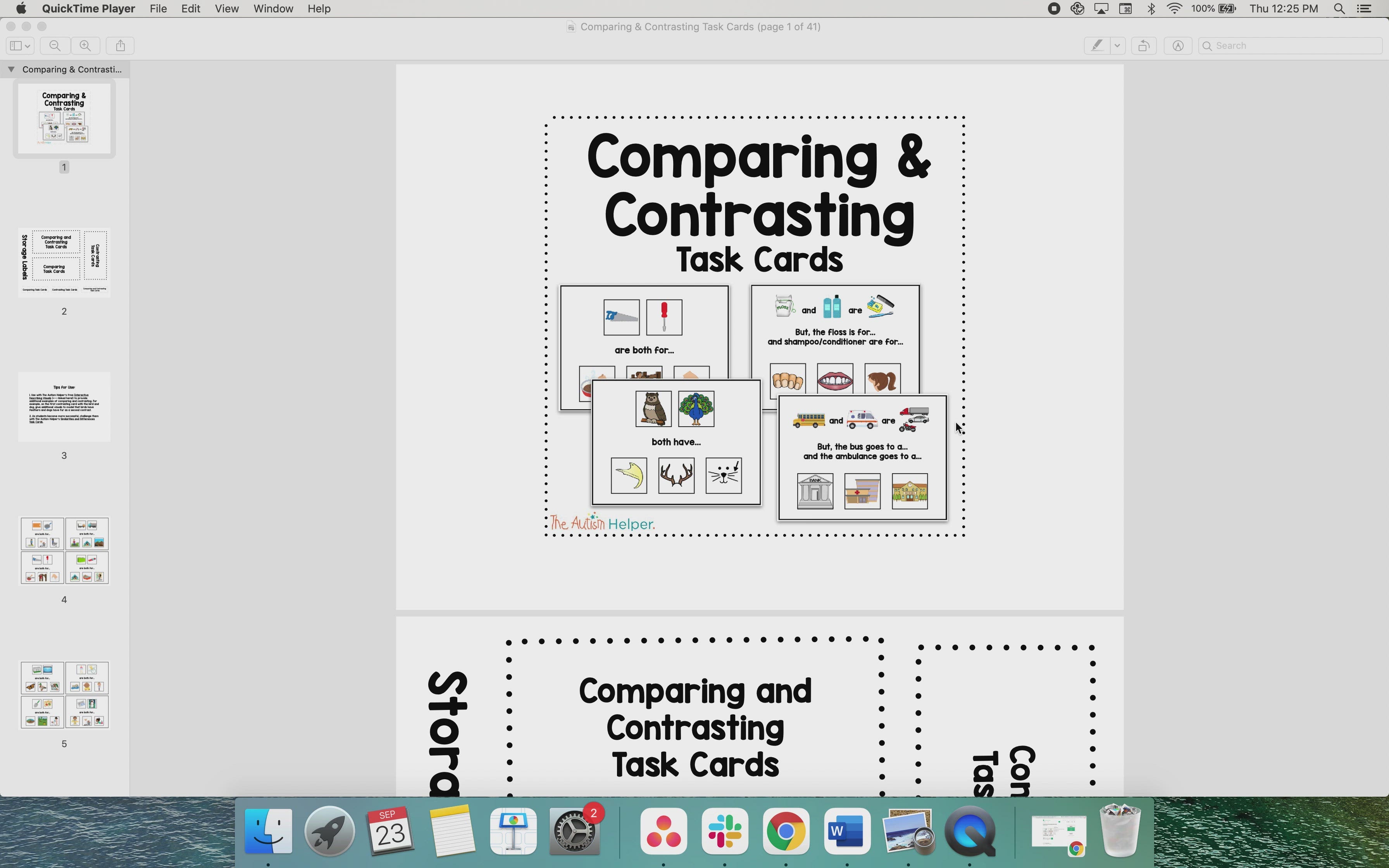Open Calendar in the Dock
Viewport: 1389px width, 868px height.
point(390,831)
